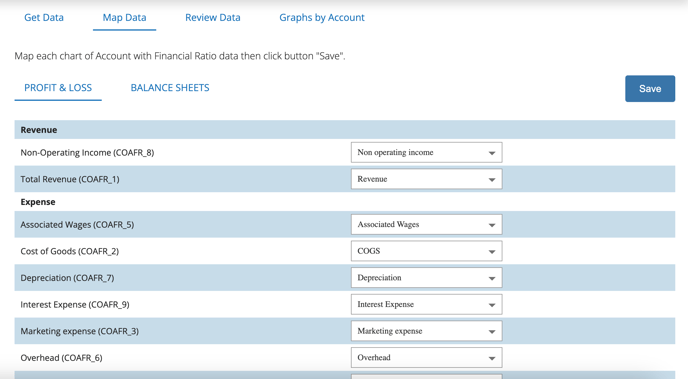Viewport: 688px width, 379px height.
Task: Expand the Depreciation mapping dropdown
Action: point(426,278)
